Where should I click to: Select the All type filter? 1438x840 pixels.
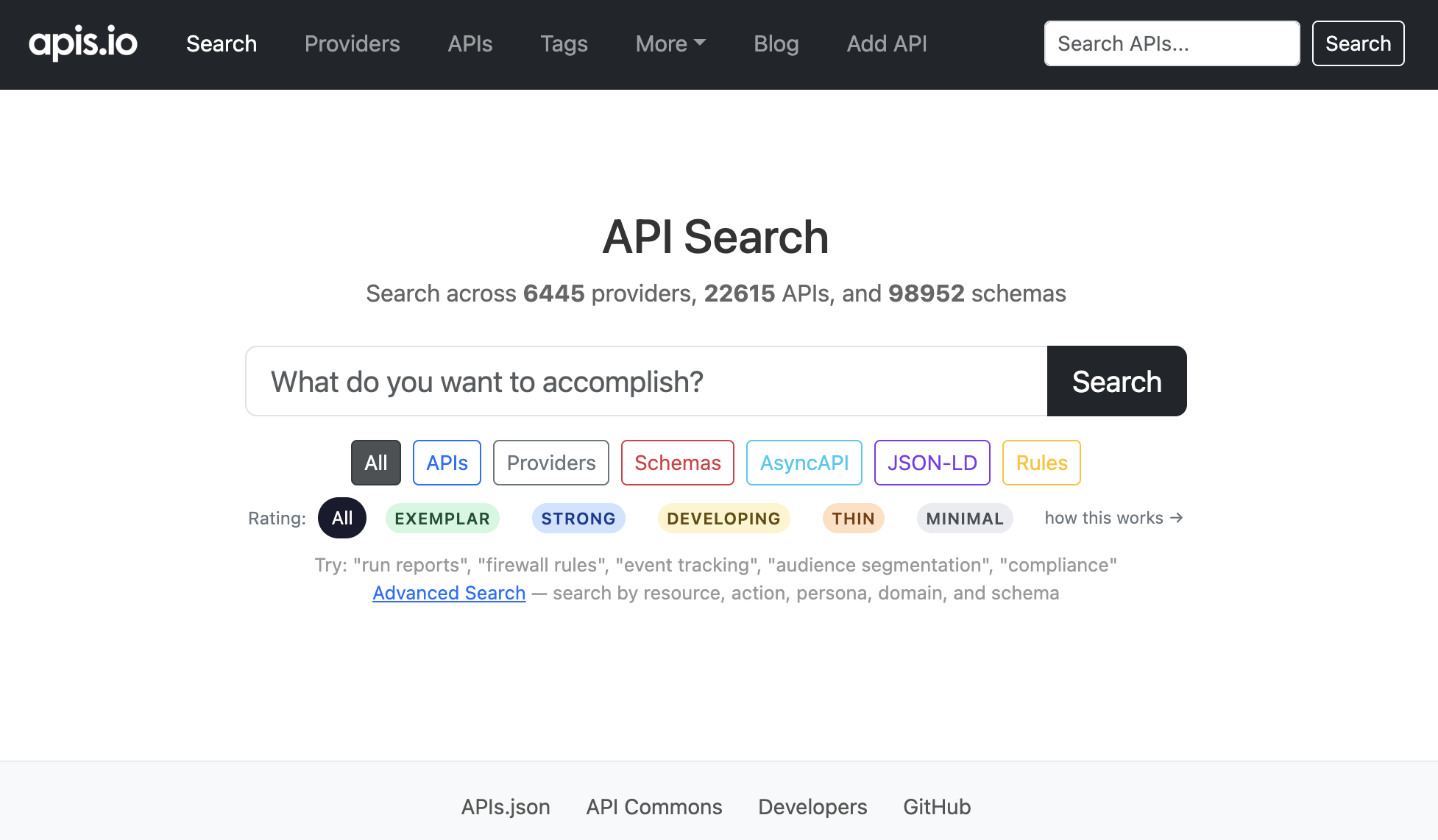[x=376, y=463]
